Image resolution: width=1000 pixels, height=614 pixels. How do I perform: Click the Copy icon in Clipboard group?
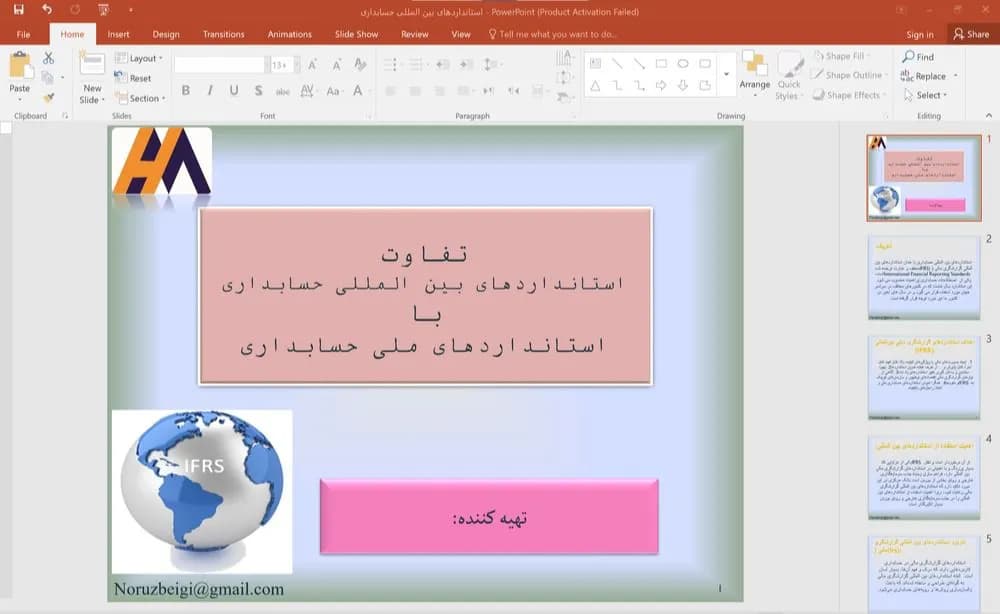[47, 78]
